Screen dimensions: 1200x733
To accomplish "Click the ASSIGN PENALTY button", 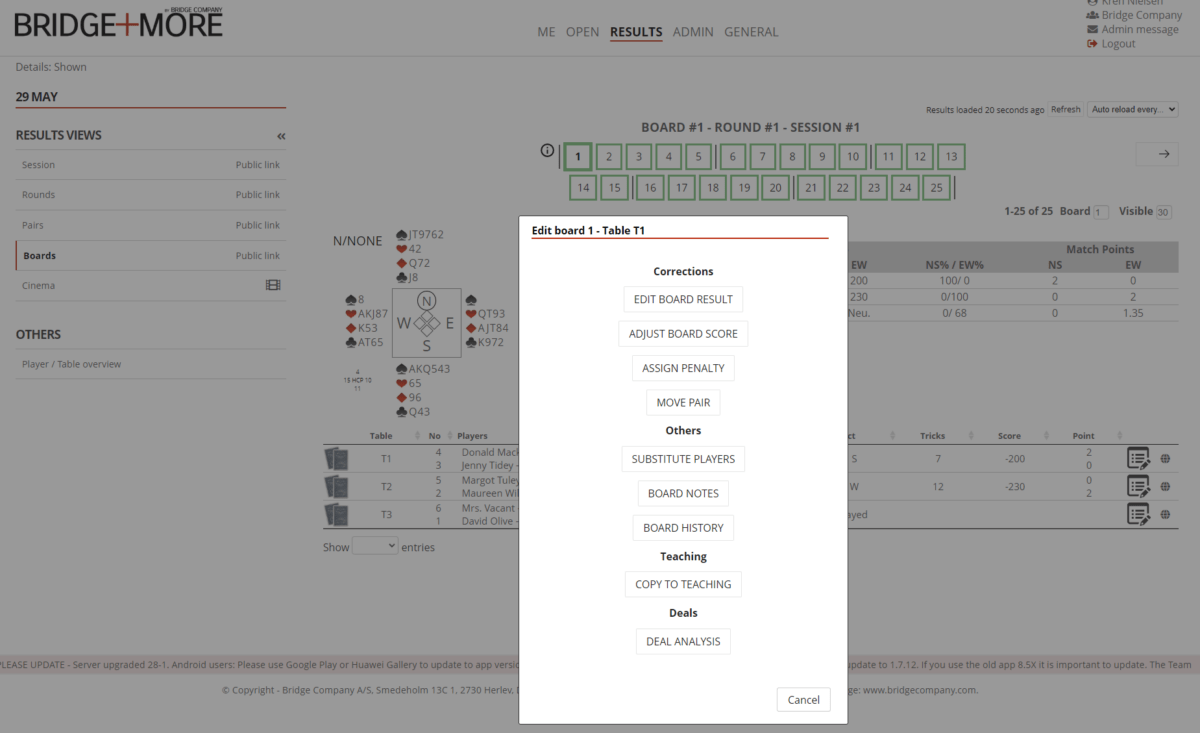I will [683, 368].
